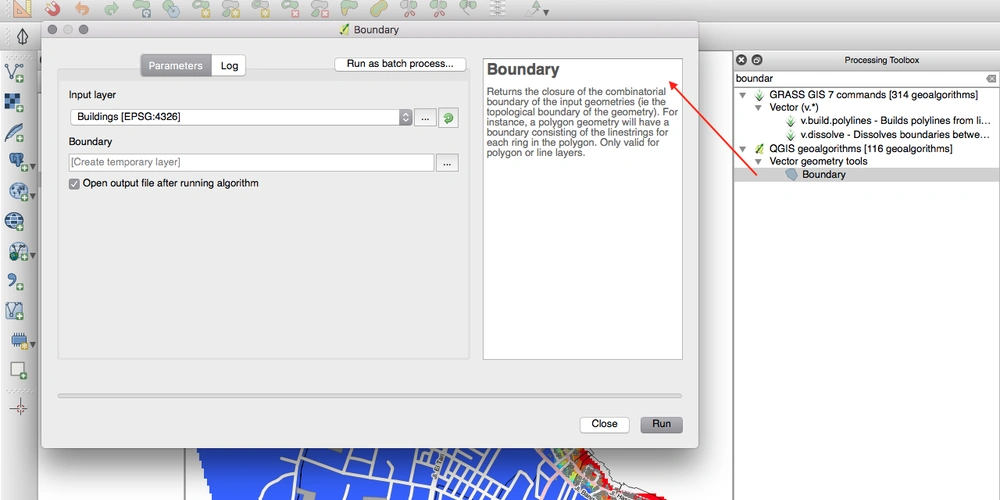This screenshot has height=500, width=1000.
Task: Select the Fill Ring tool
Action: pyautogui.click(x=260, y=8)
